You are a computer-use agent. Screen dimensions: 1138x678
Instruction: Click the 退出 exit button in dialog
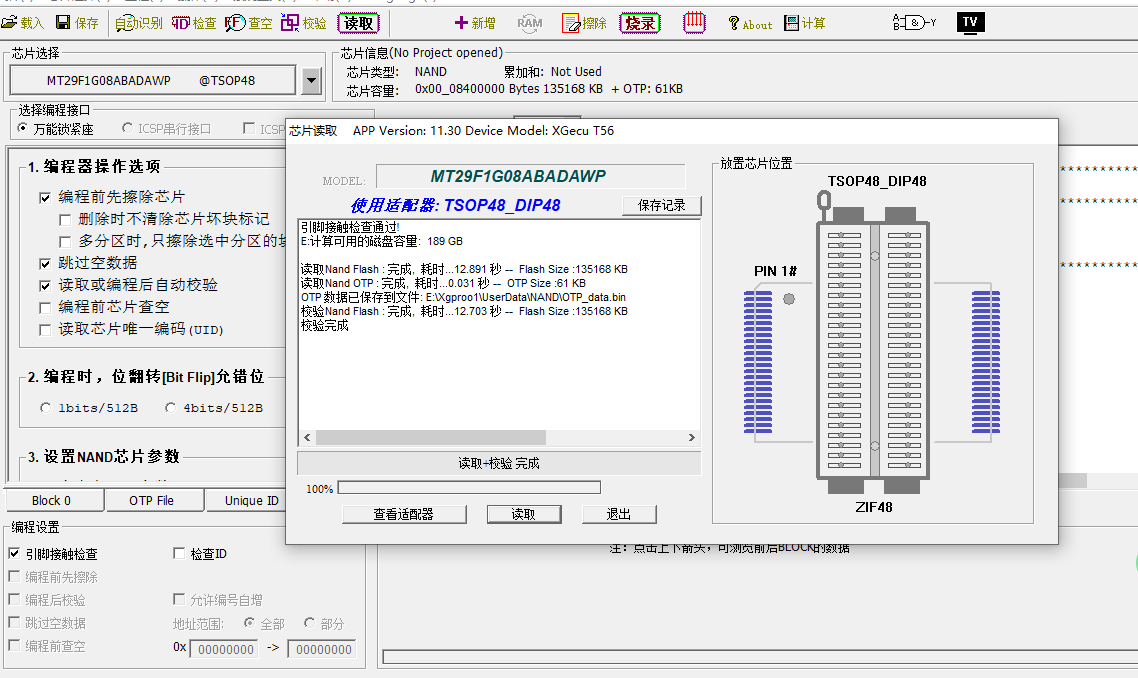click(x=619, y=514)
